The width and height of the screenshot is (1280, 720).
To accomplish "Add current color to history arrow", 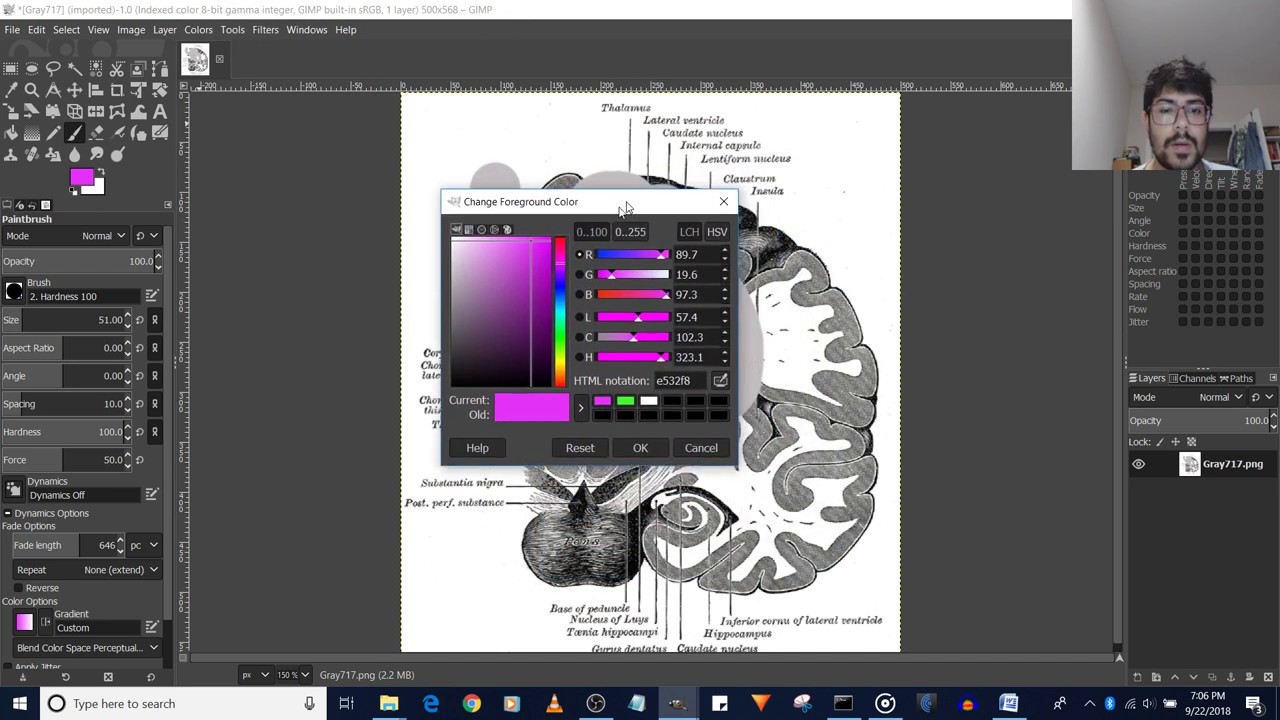I will pos(580,408).
